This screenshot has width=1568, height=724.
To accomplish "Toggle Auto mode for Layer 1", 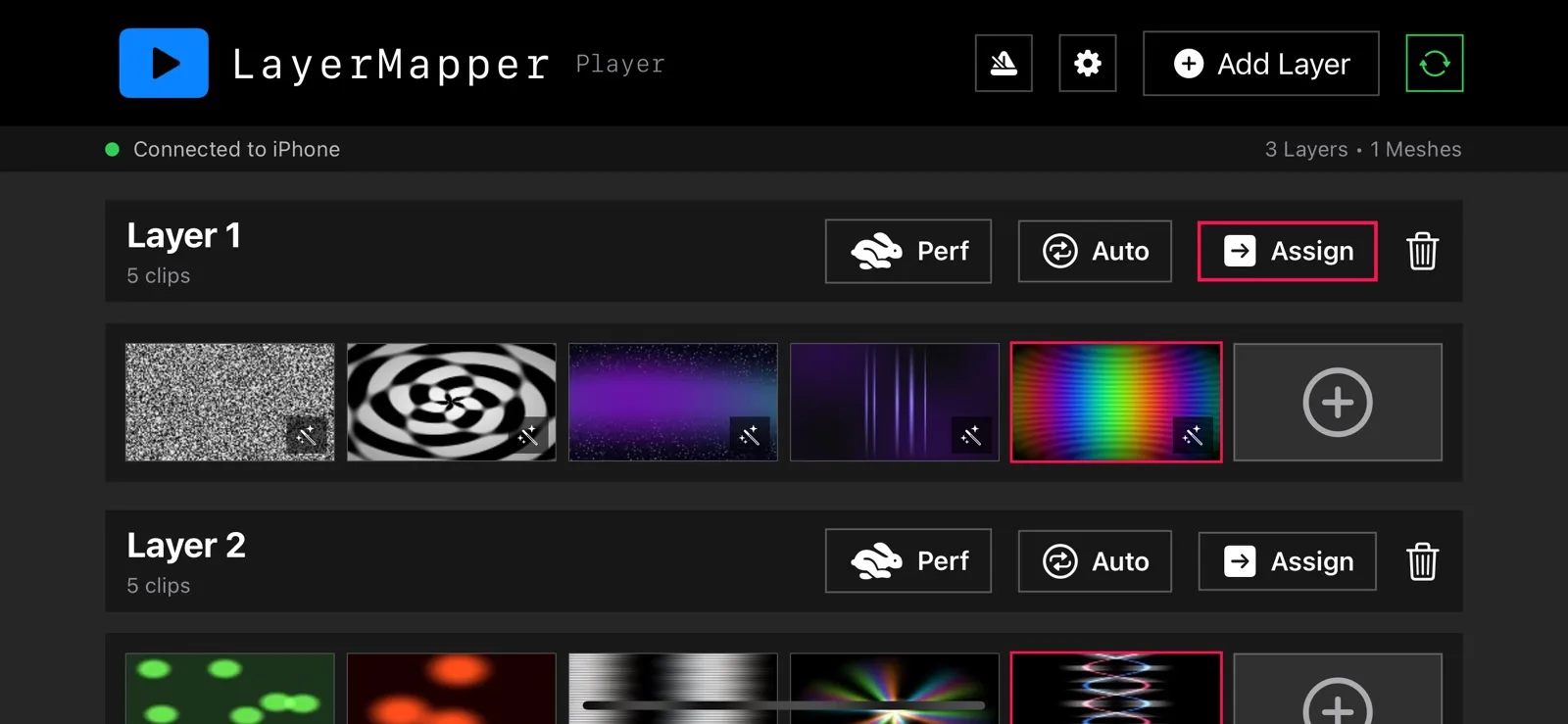I will click(1095, 252).
